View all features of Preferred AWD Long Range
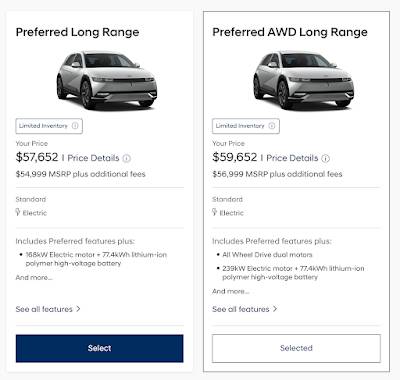 (241, 309)
